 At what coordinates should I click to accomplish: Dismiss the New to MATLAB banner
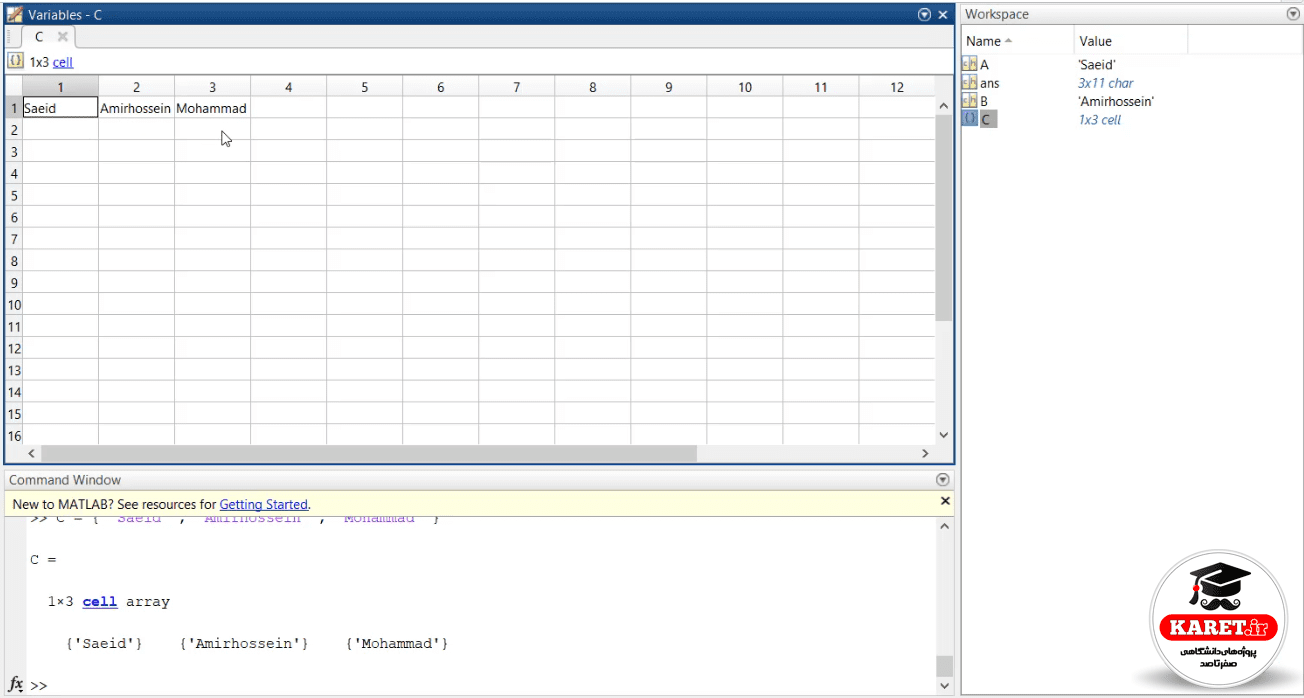(945, 501)
